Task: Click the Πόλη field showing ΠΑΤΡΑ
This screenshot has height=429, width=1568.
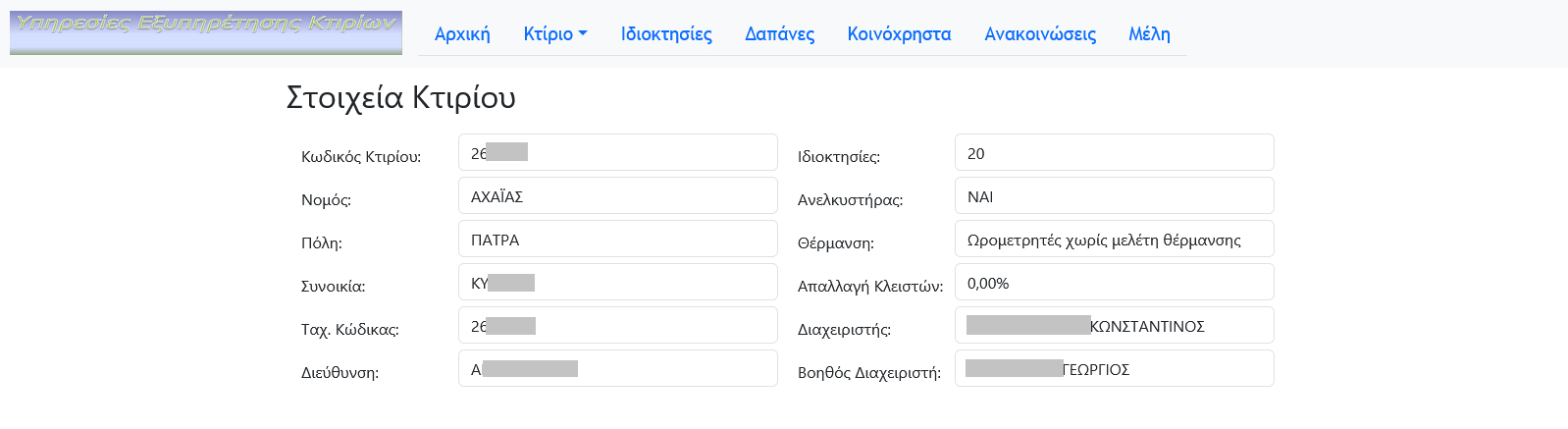Action: [618, 240]
